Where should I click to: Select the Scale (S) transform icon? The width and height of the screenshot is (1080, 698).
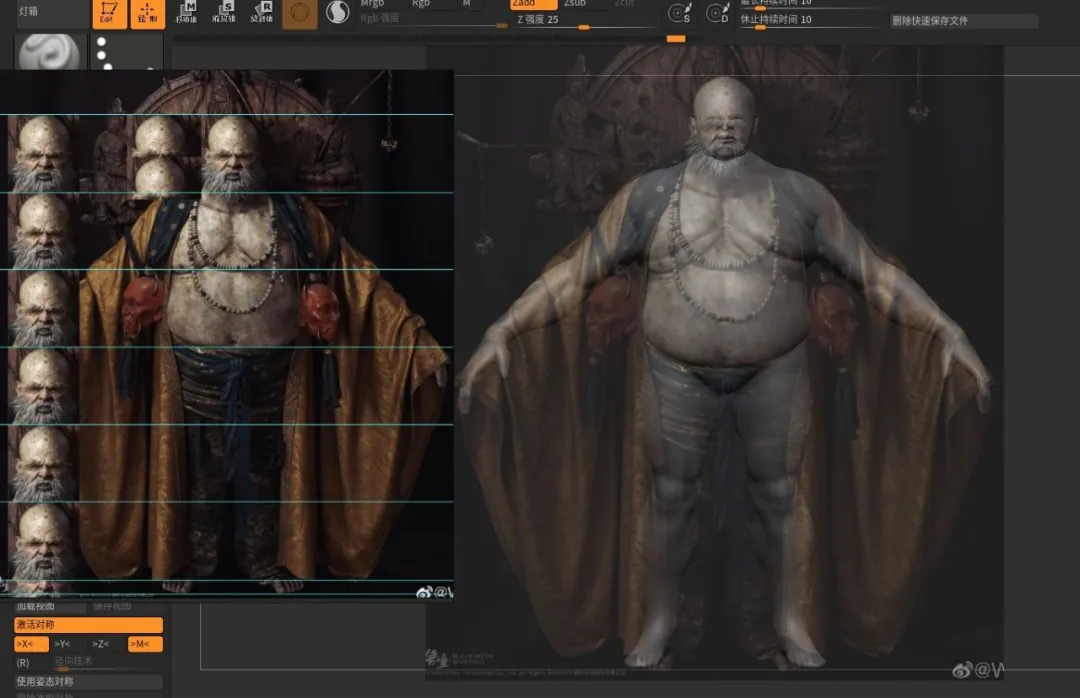coord(224,12)
